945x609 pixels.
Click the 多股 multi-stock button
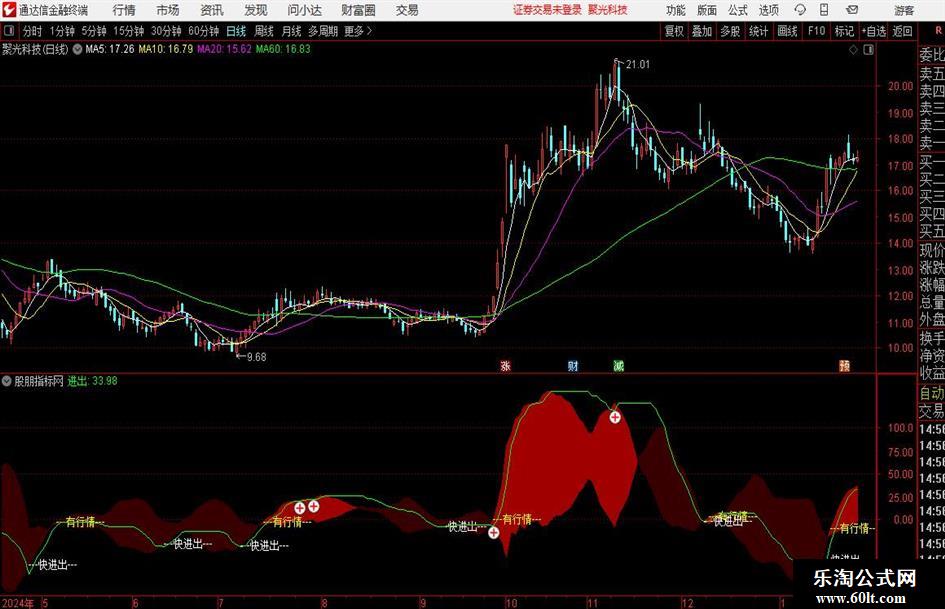pyautogui.click(x=730, y=31)
